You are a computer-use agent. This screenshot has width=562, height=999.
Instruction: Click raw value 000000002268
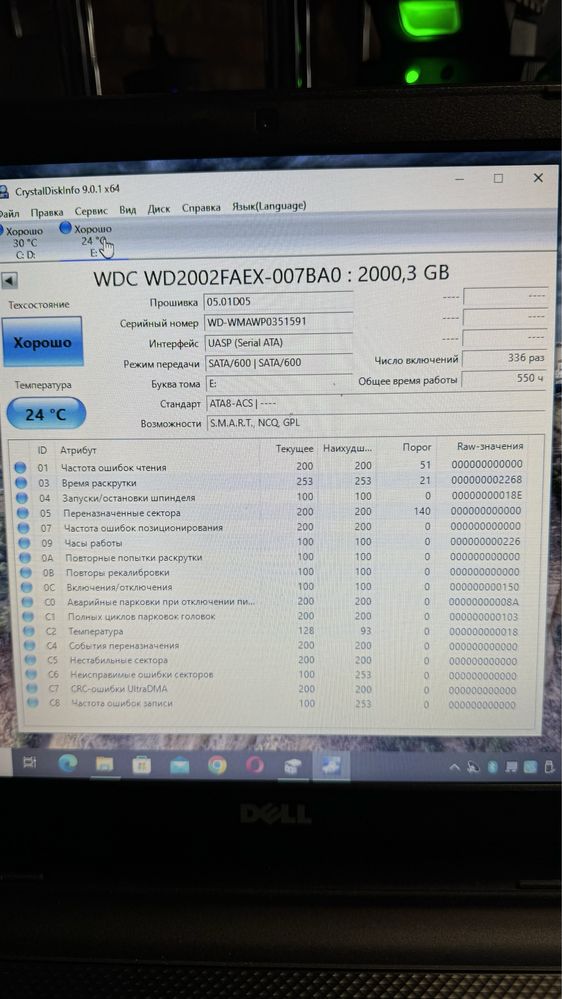487,480
